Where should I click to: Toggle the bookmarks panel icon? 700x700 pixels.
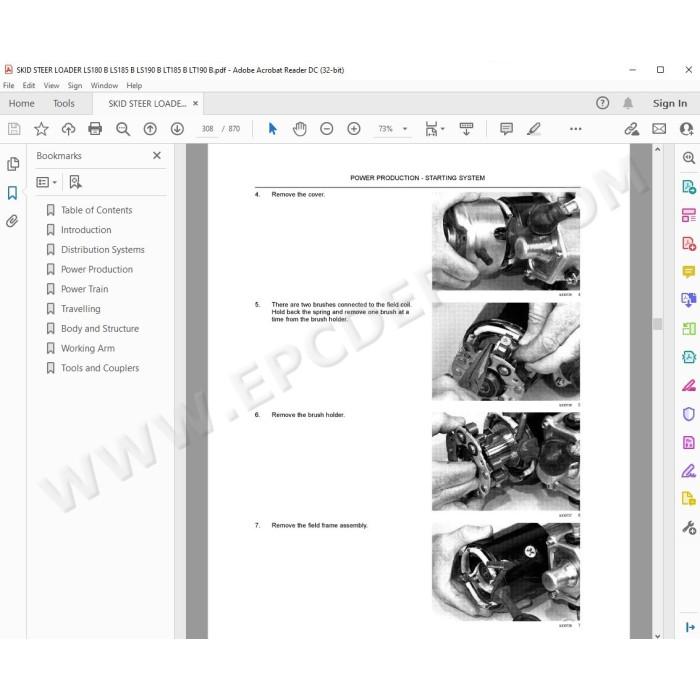12,193
